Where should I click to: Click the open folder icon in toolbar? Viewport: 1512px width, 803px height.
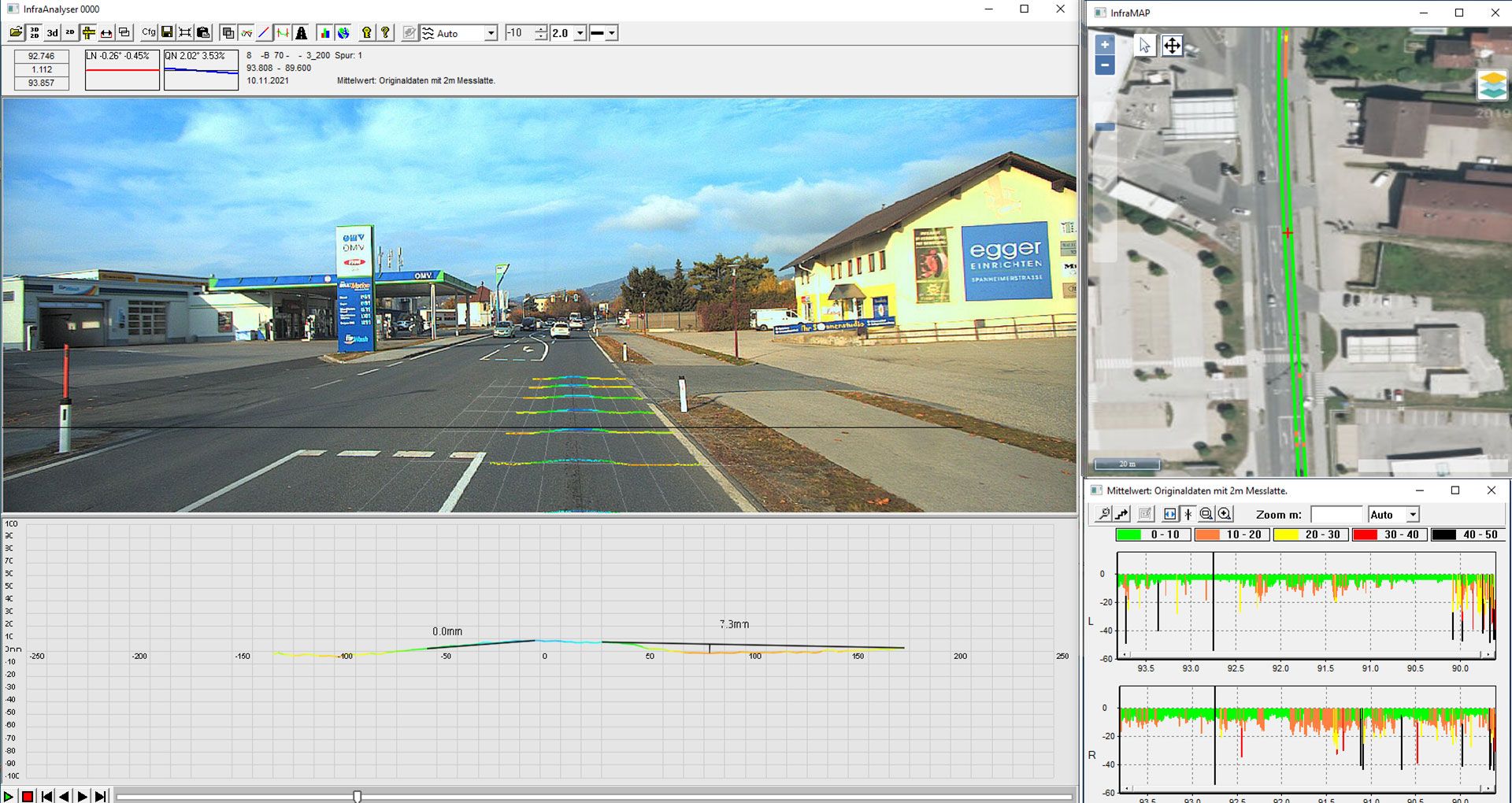[16, 33]
